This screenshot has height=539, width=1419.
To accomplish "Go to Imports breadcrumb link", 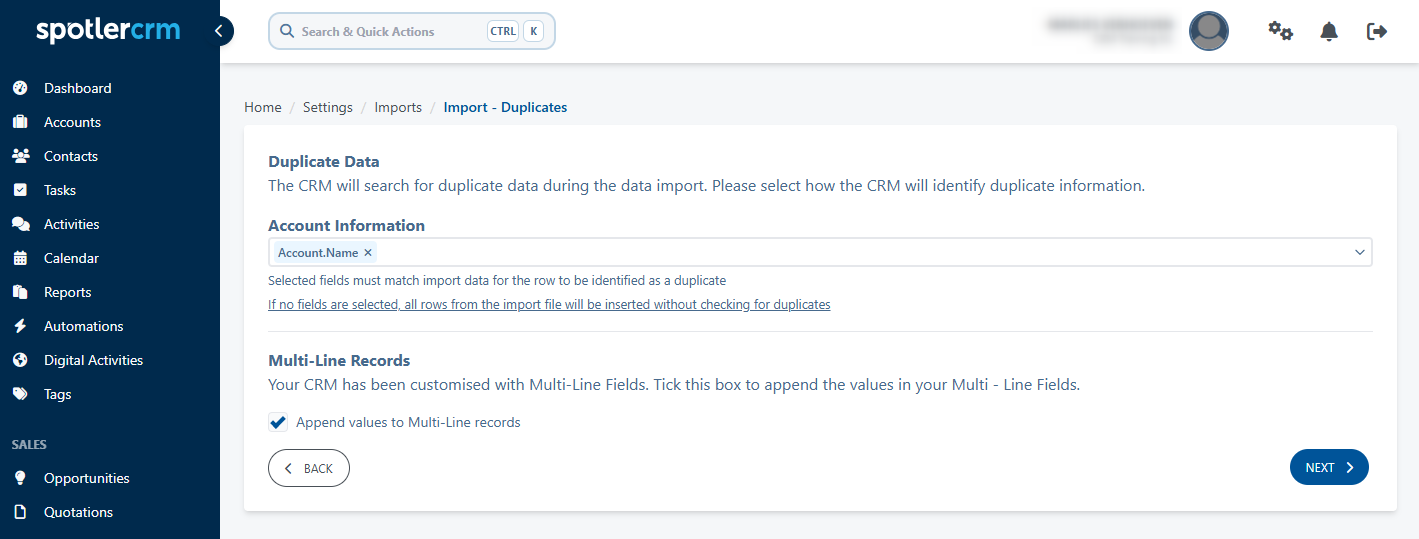I will point(398,107).
